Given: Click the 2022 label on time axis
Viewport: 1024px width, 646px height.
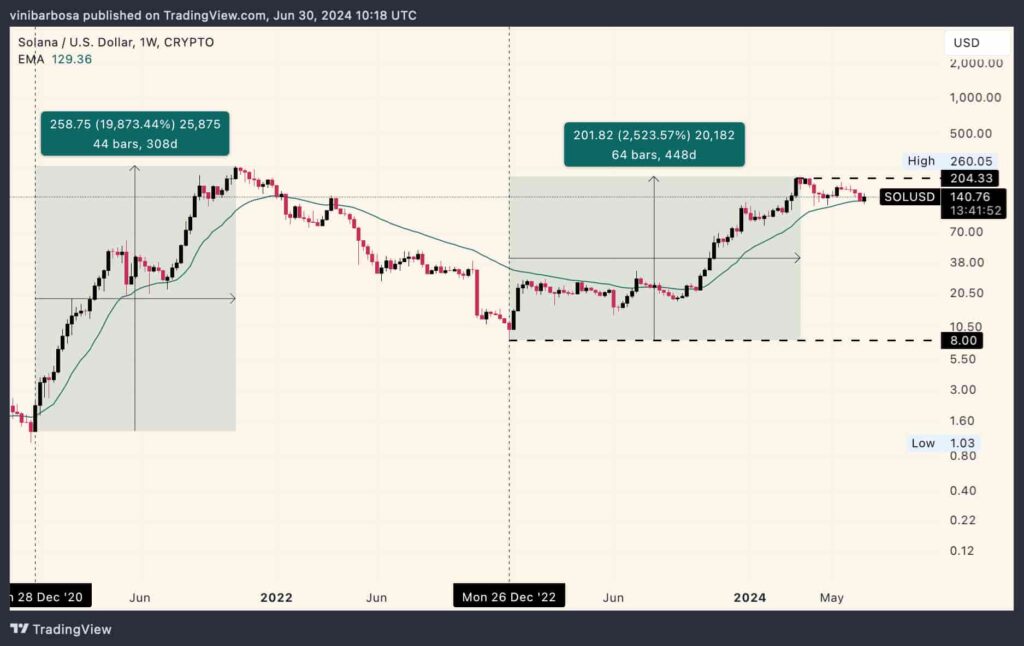Looking at the screenshot, I should click(276, 597).
